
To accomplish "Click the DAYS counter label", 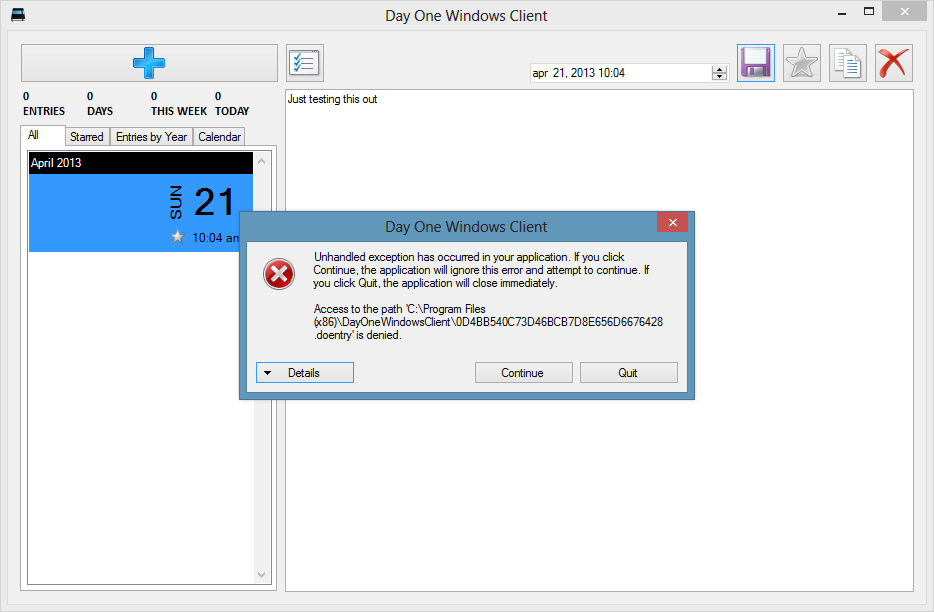I will pos(100,111).
